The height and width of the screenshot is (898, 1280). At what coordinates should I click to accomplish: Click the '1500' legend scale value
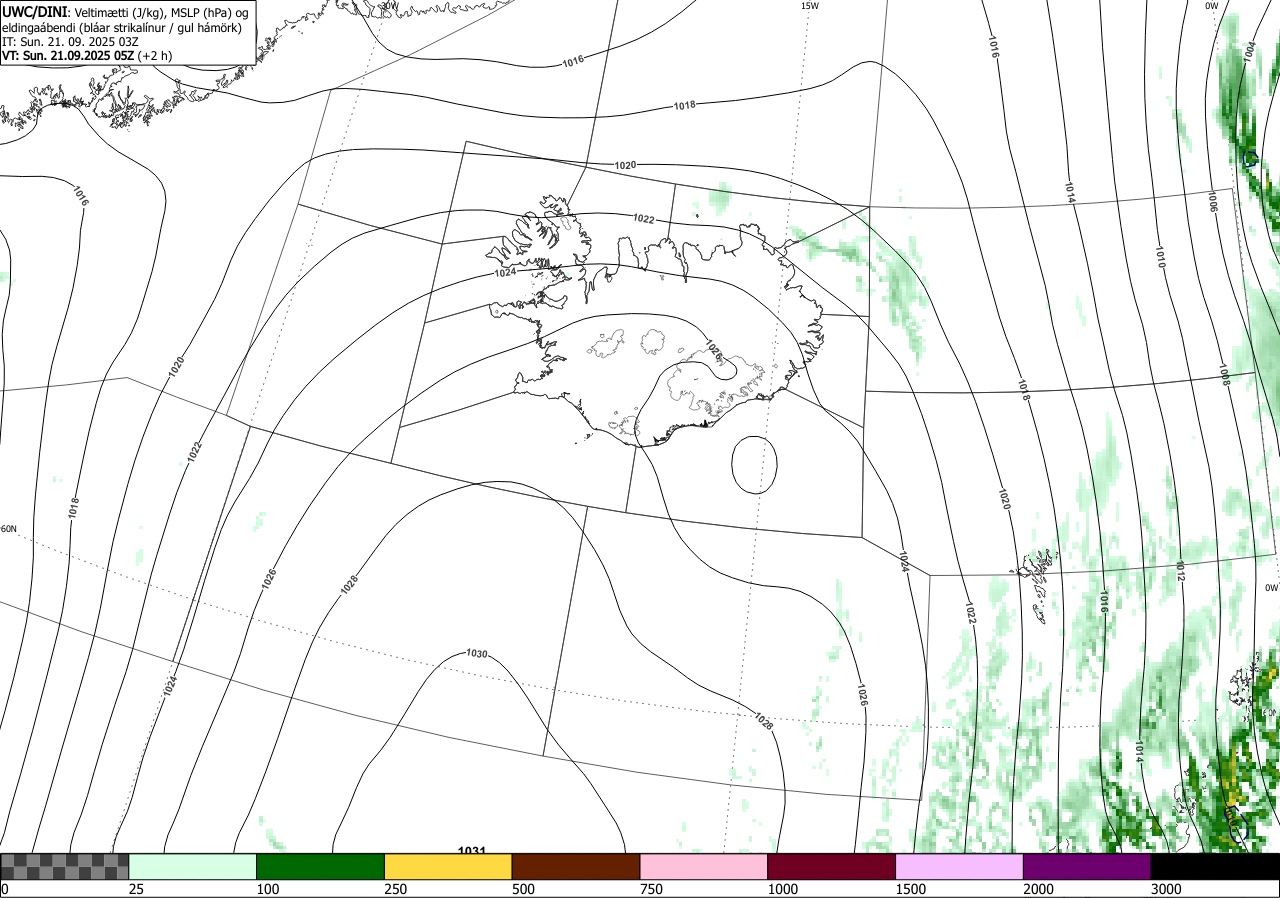(911, 889)
